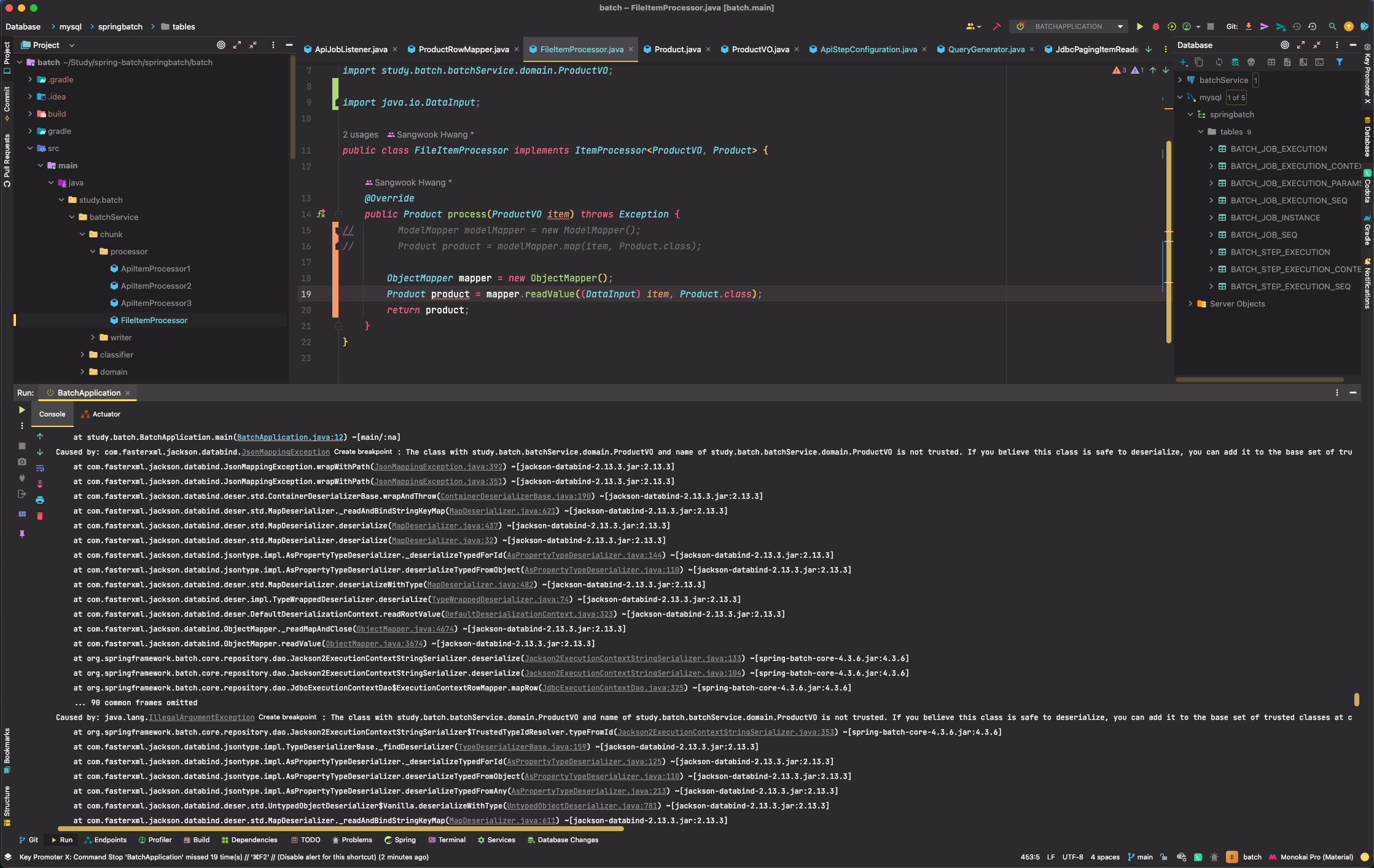Click the console Print icon
Viewport: 1374px width, 868px height.
pos(40,500)
